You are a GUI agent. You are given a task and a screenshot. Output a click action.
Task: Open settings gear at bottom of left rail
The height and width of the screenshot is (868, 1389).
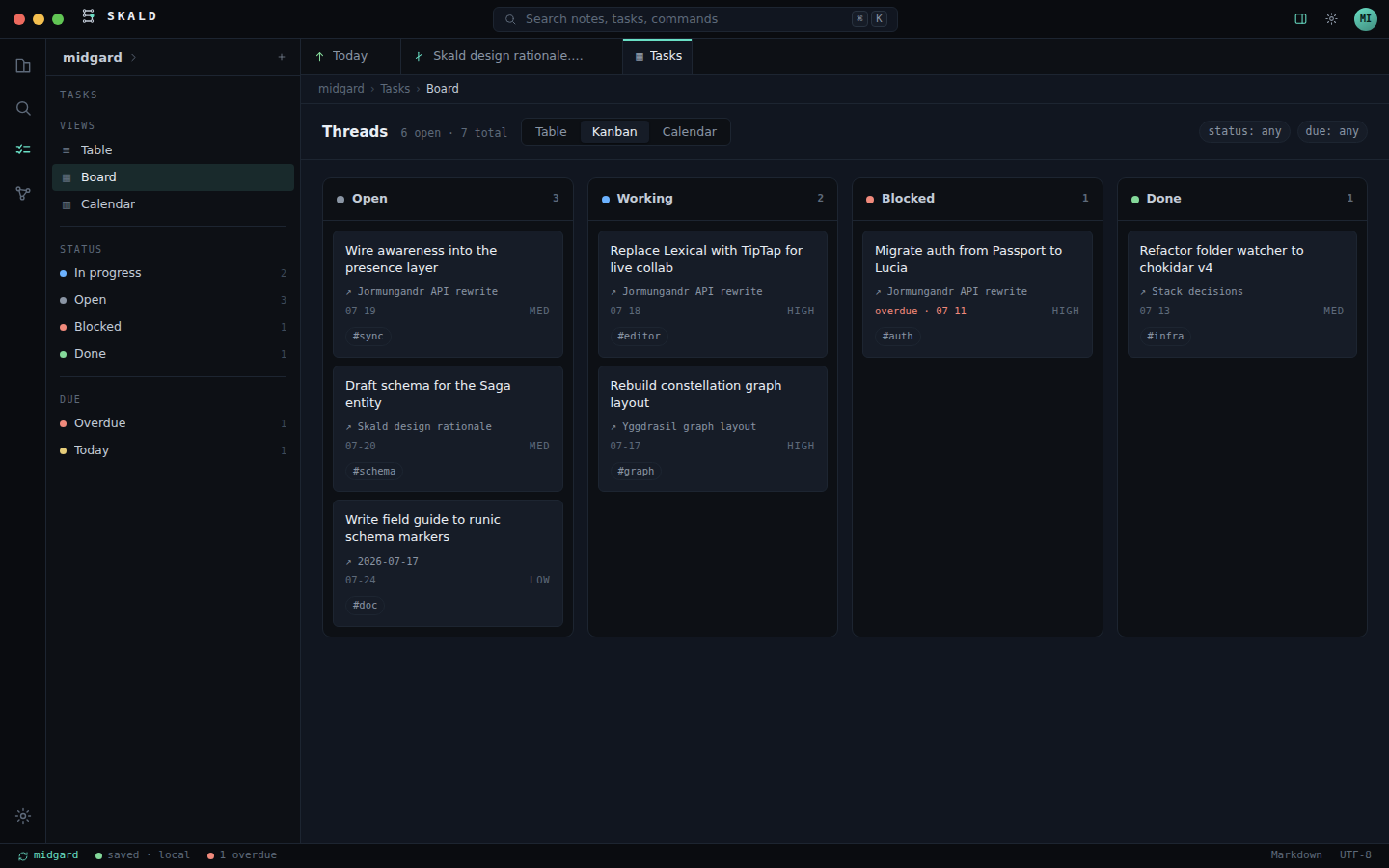23,816
